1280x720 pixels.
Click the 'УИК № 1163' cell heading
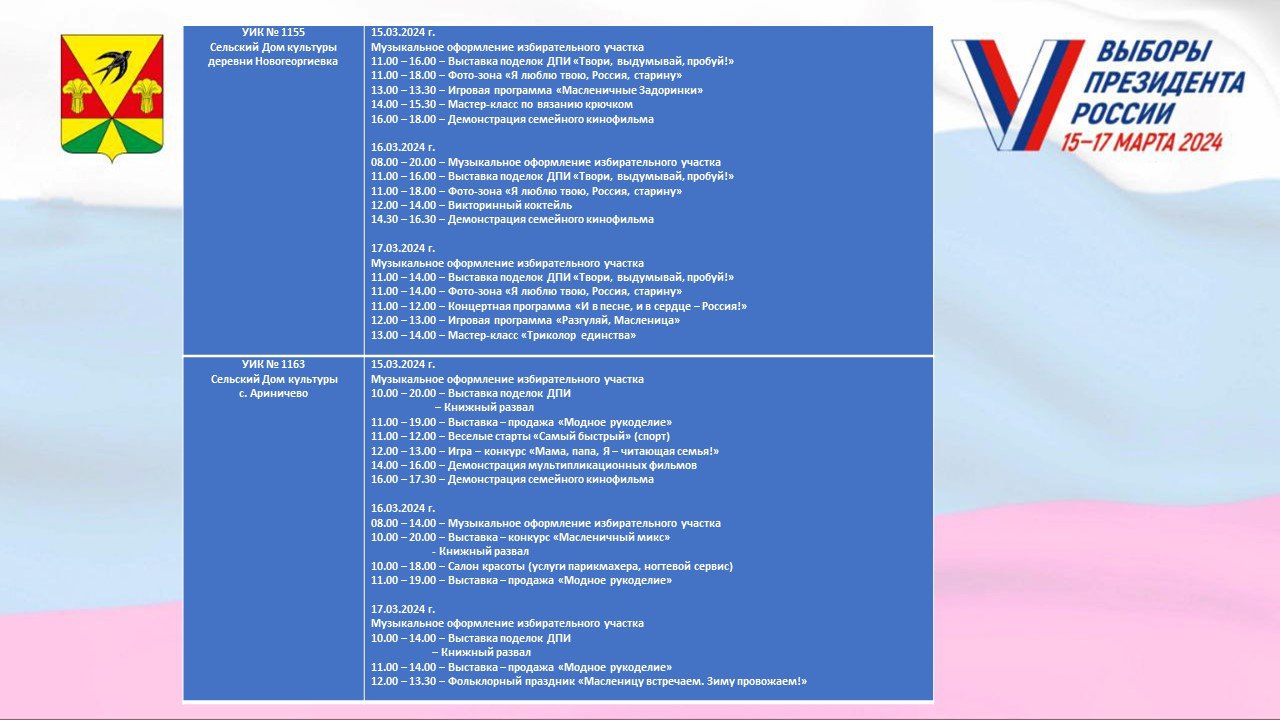tap(274, 365)
